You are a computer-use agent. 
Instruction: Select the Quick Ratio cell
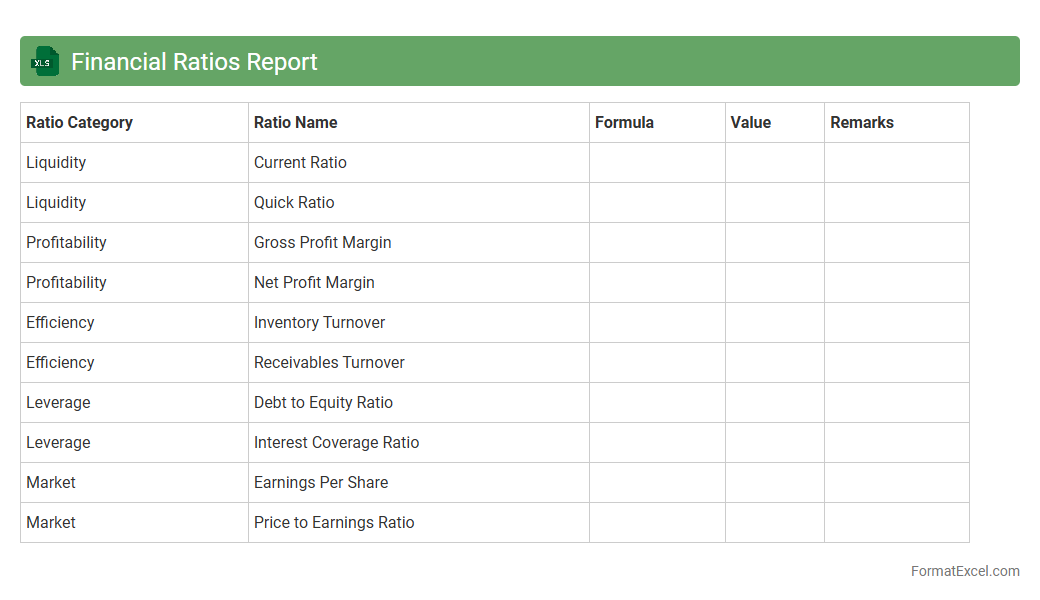294,202
